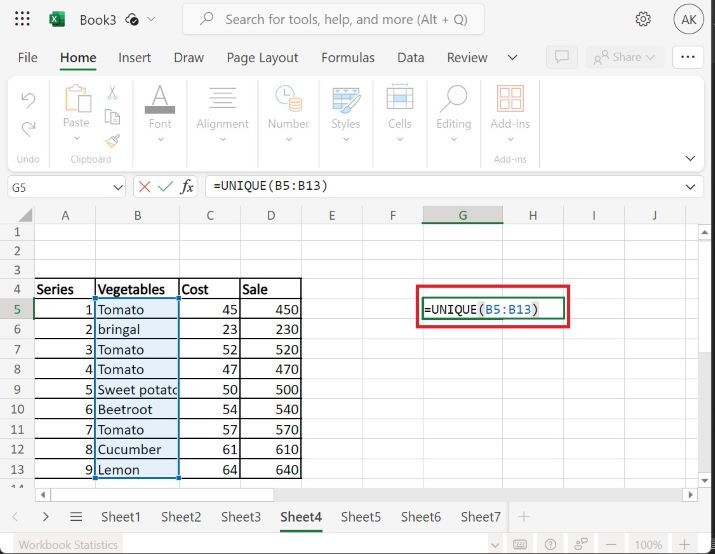Open the Book3 title dropdown chevron
Viewport: 715px width, 554px height.
click(x=151, y=20)
